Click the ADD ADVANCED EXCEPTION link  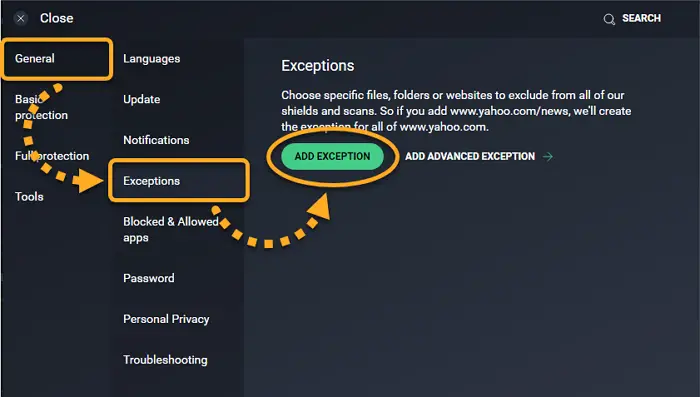470,156
